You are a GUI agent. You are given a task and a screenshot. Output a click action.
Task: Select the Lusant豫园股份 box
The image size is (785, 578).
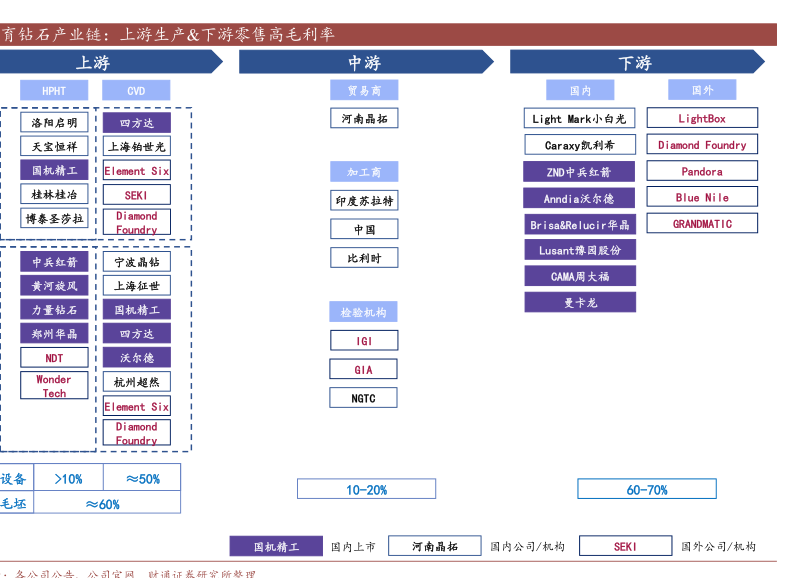coord(580,250)
